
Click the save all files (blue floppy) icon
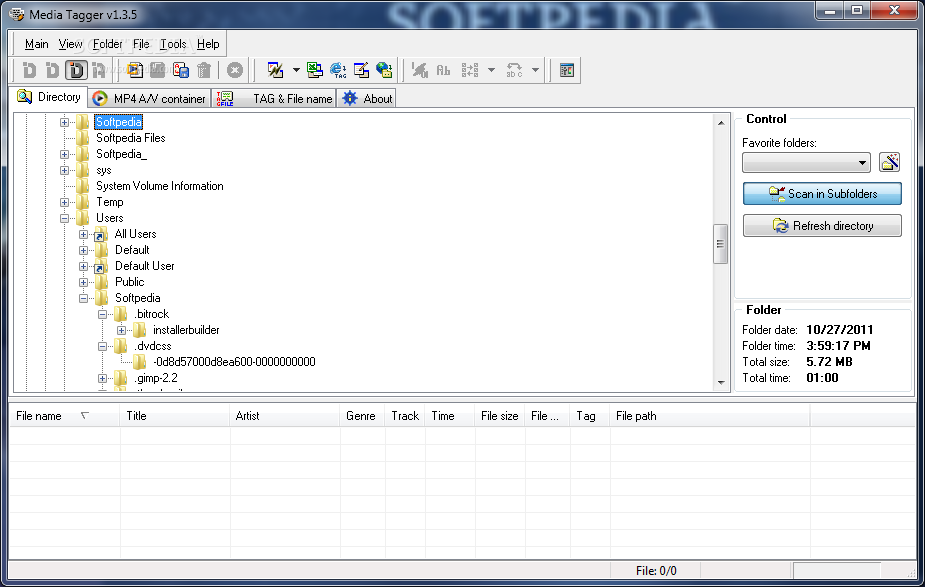[181, 70]
